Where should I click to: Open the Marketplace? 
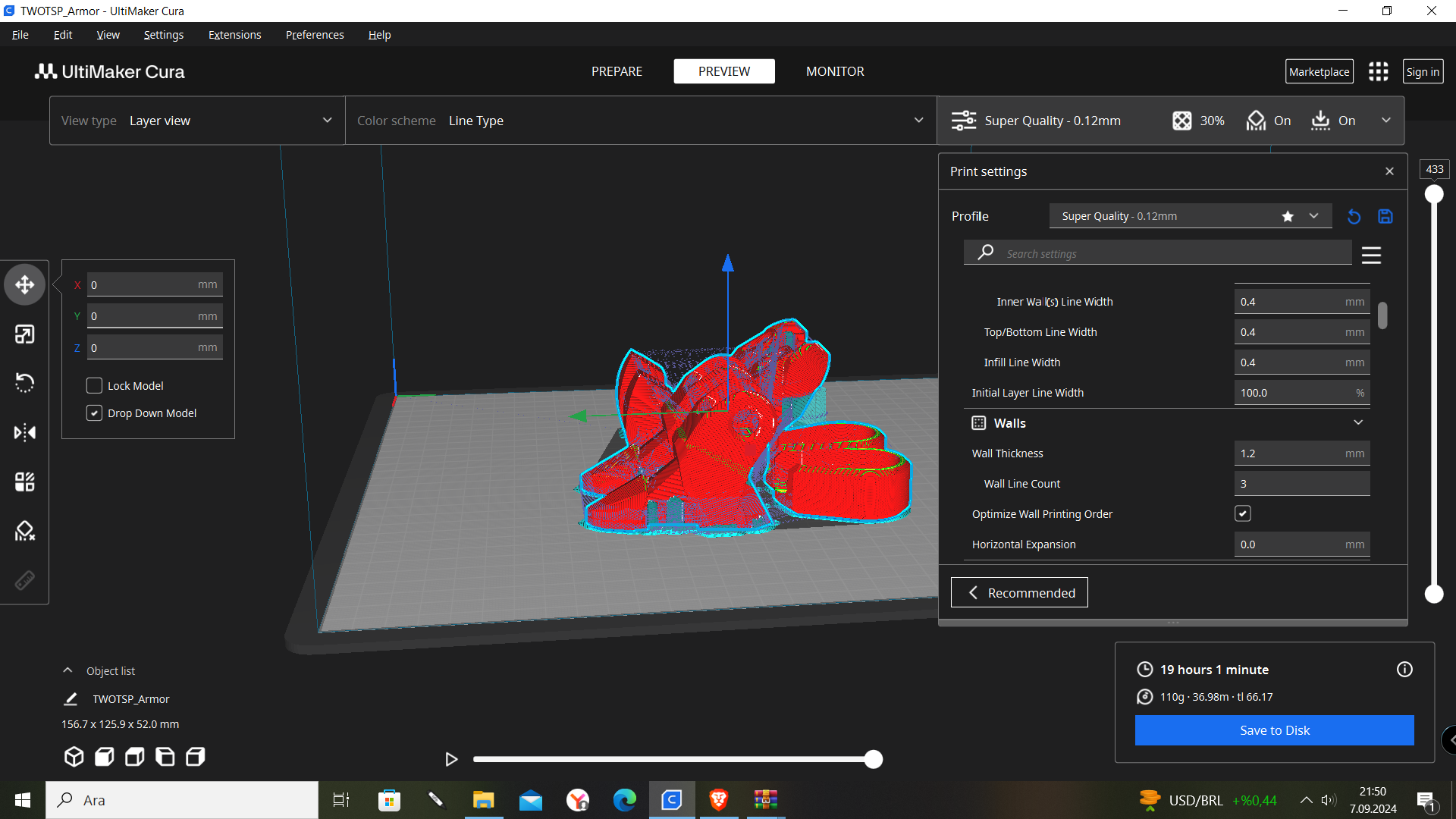click(1319, 72)
